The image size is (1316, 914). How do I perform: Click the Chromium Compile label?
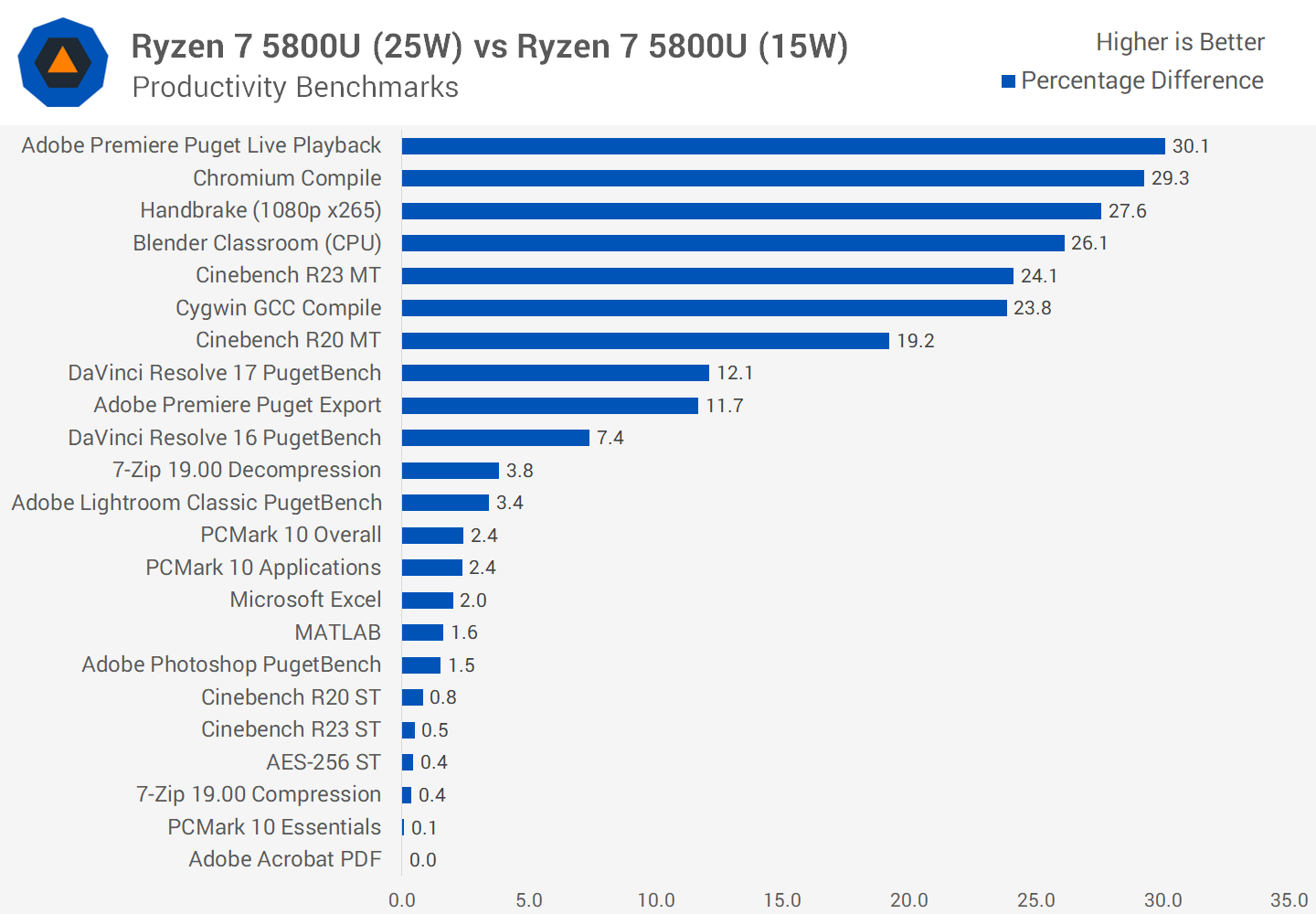pos(287,178)
